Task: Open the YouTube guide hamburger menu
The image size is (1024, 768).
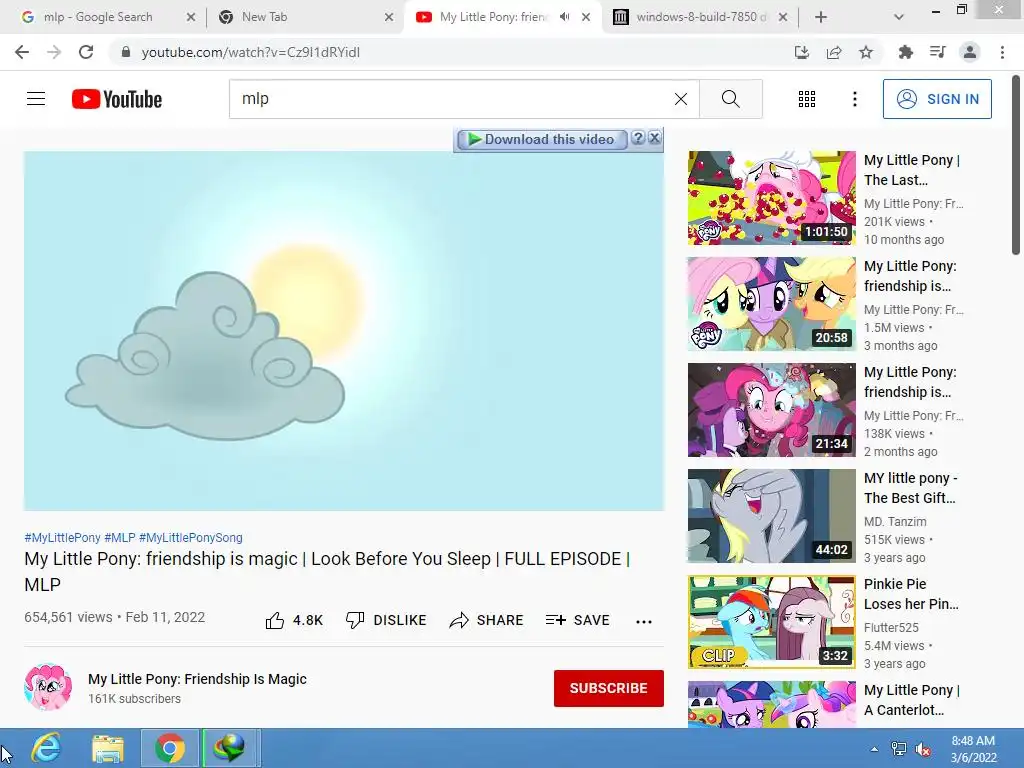Action: tap(36, 99)
